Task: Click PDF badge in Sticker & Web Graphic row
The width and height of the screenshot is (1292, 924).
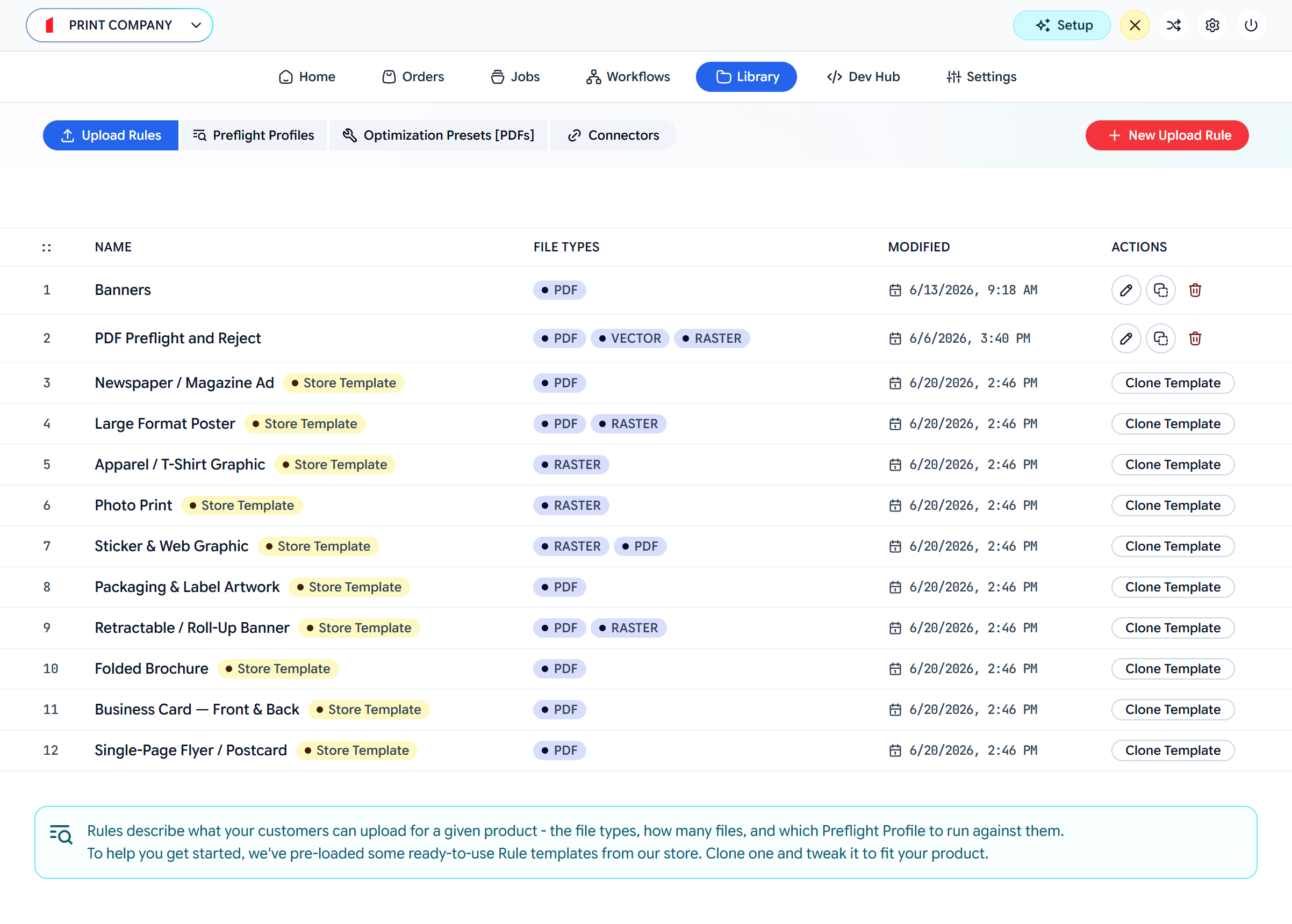Action: click(x=640, y=546)
